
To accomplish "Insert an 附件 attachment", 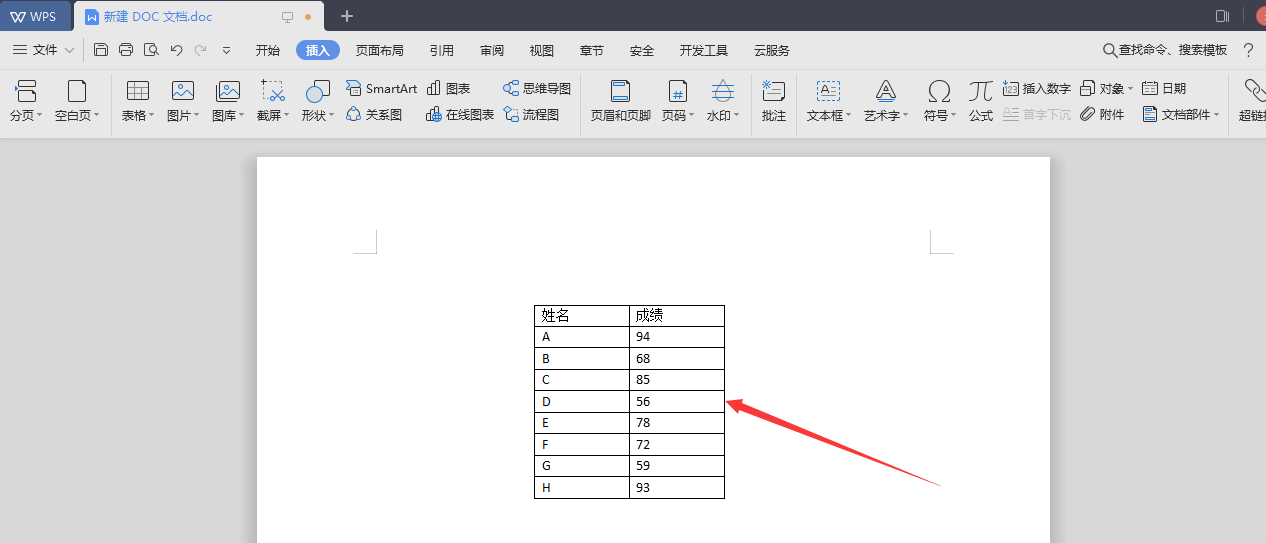I will click(x=1102, y=115).
